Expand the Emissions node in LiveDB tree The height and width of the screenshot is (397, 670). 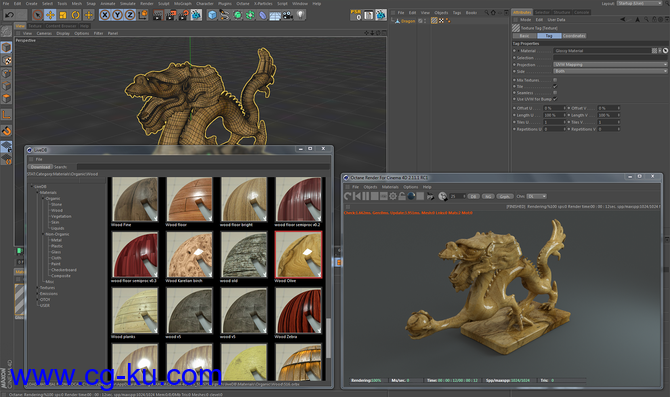(37, 294)
